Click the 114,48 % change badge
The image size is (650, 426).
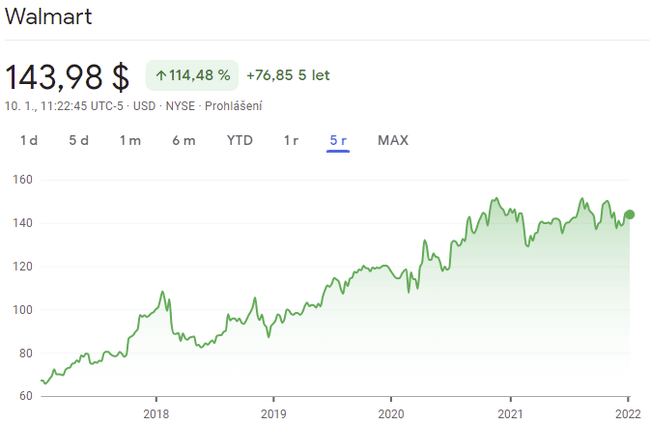tap(192, 75)
